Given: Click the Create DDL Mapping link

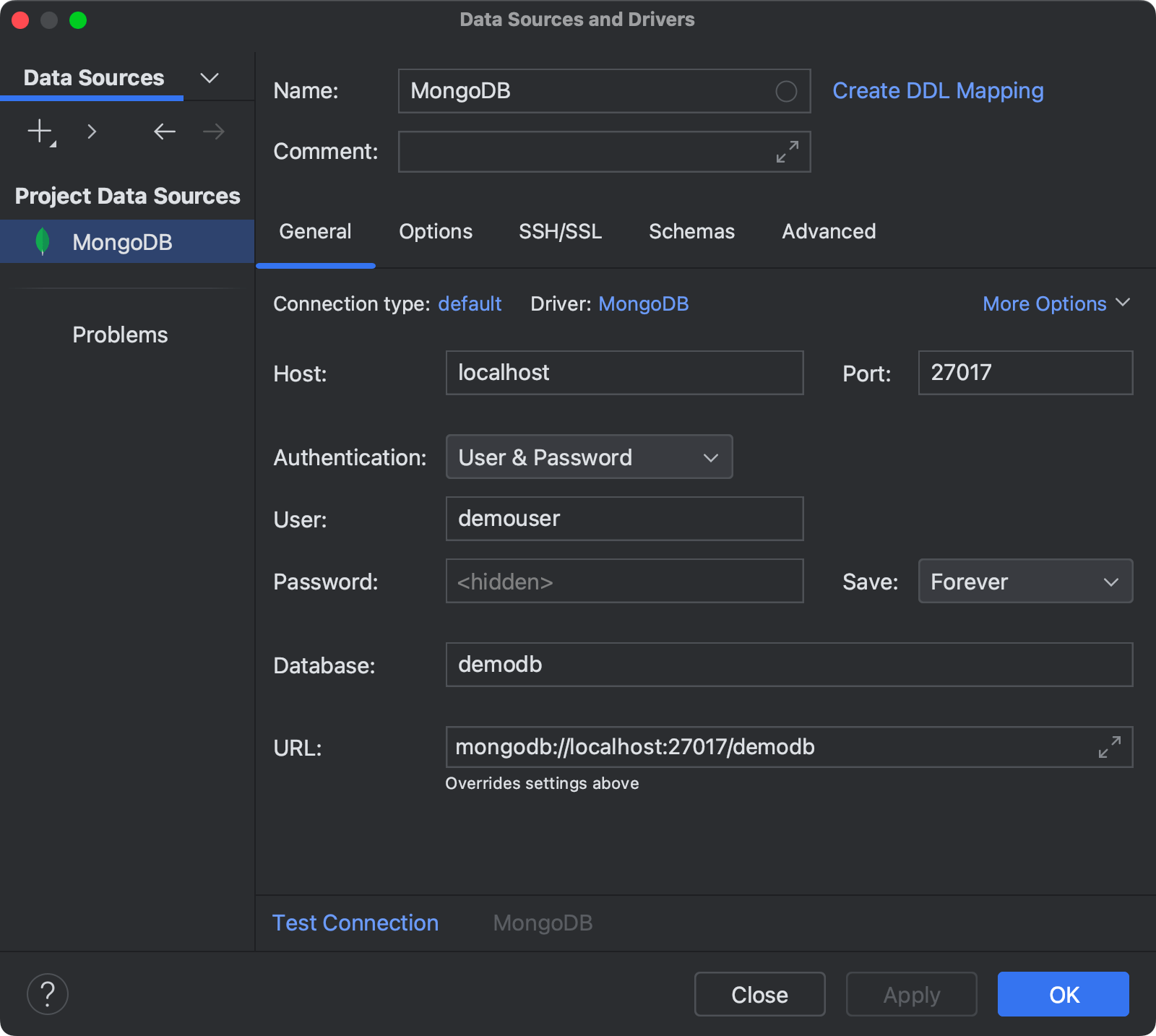Looking at the screenshot, I should pos(937,90).
